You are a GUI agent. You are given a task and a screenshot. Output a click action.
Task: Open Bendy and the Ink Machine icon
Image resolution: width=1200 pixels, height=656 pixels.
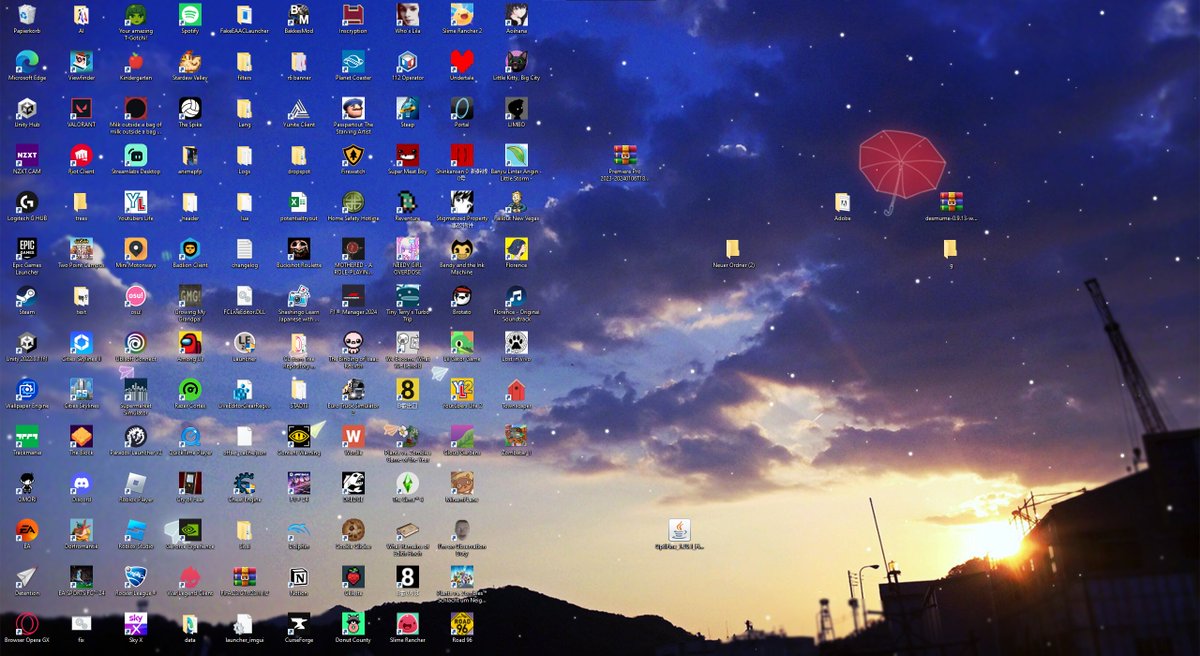point(462,249)
